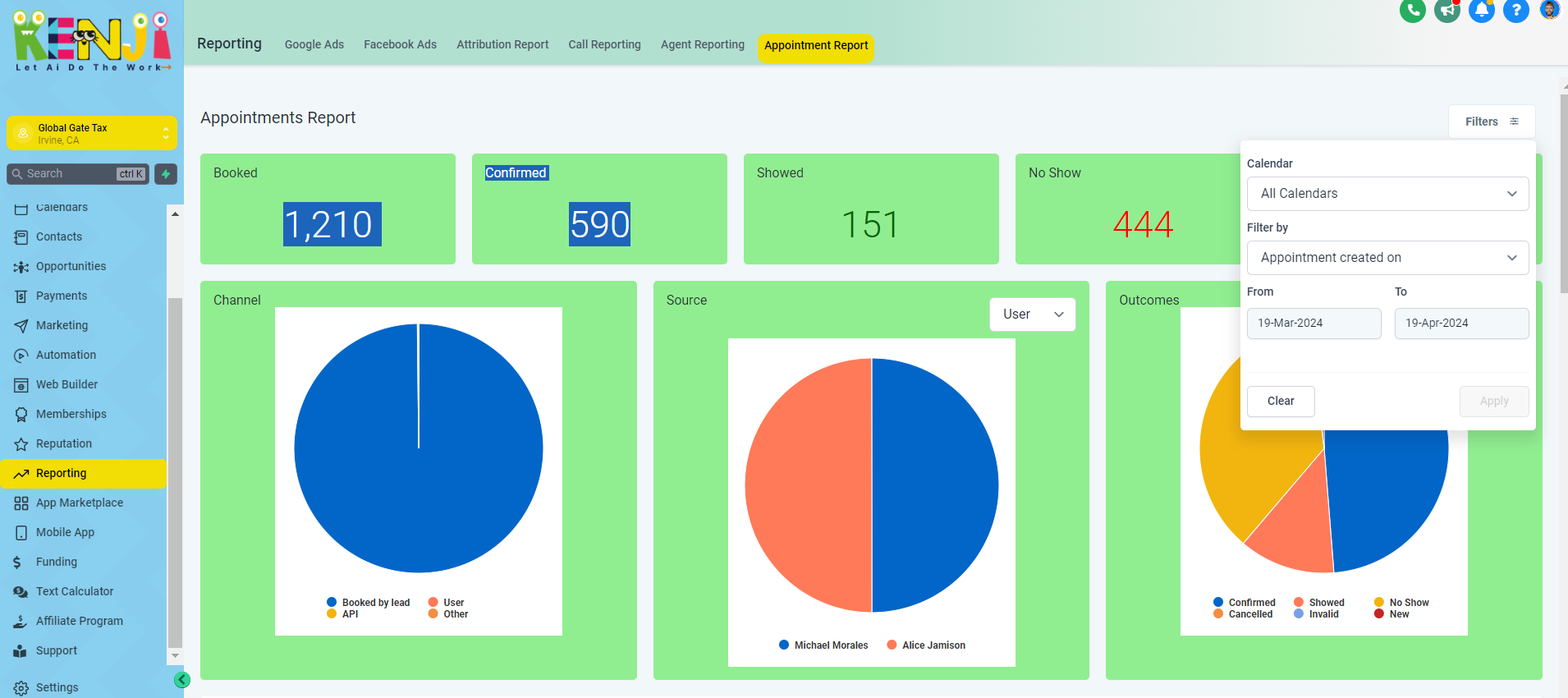
Task: Click the To date field
Action: tap(1461, 324)
